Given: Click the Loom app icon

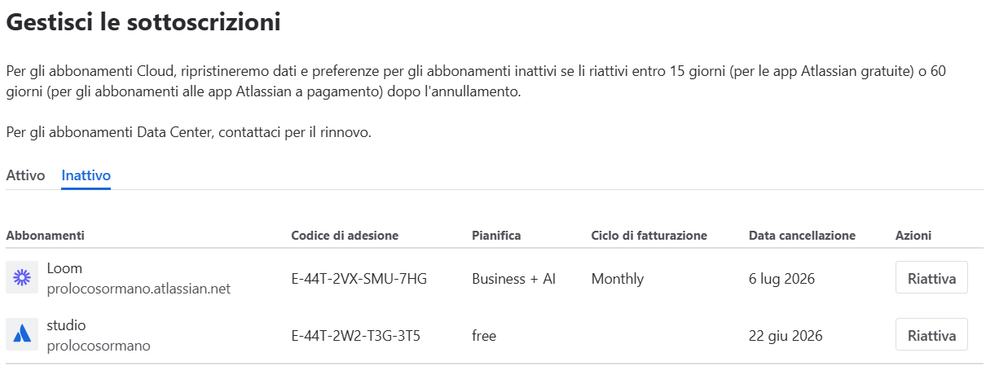Looking at the screenshot, I should (x=22, y=277).
